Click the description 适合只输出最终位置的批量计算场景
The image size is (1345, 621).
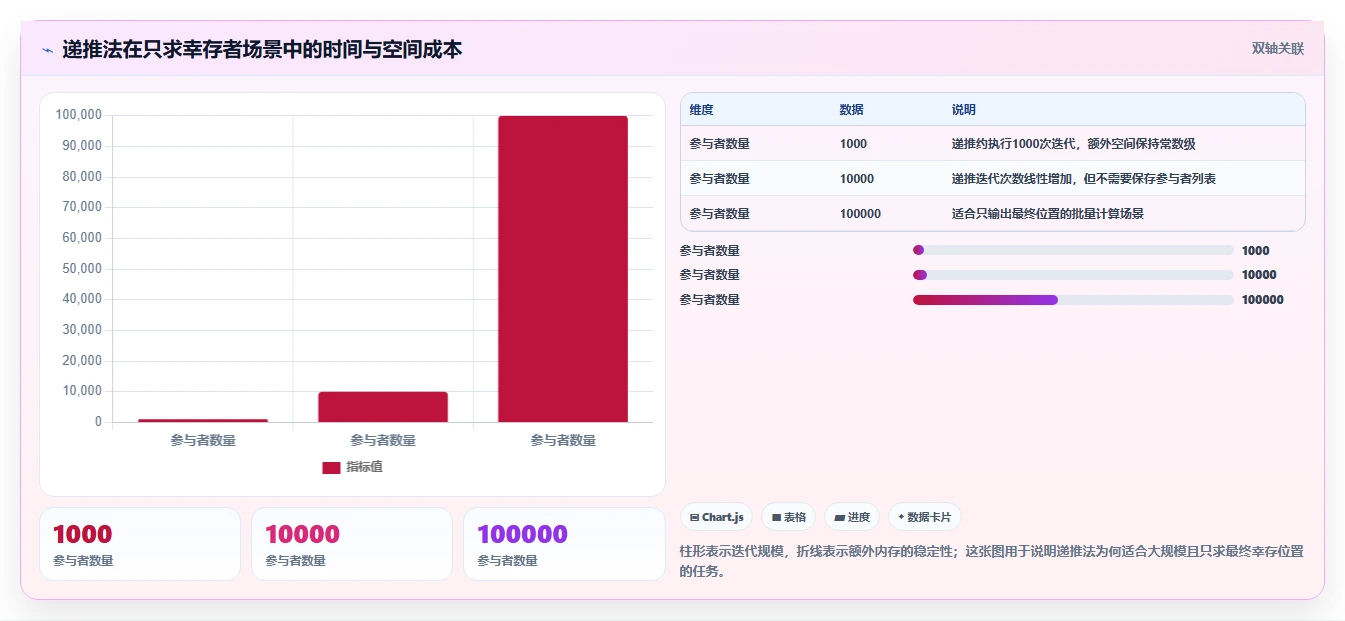(1048, 214)
